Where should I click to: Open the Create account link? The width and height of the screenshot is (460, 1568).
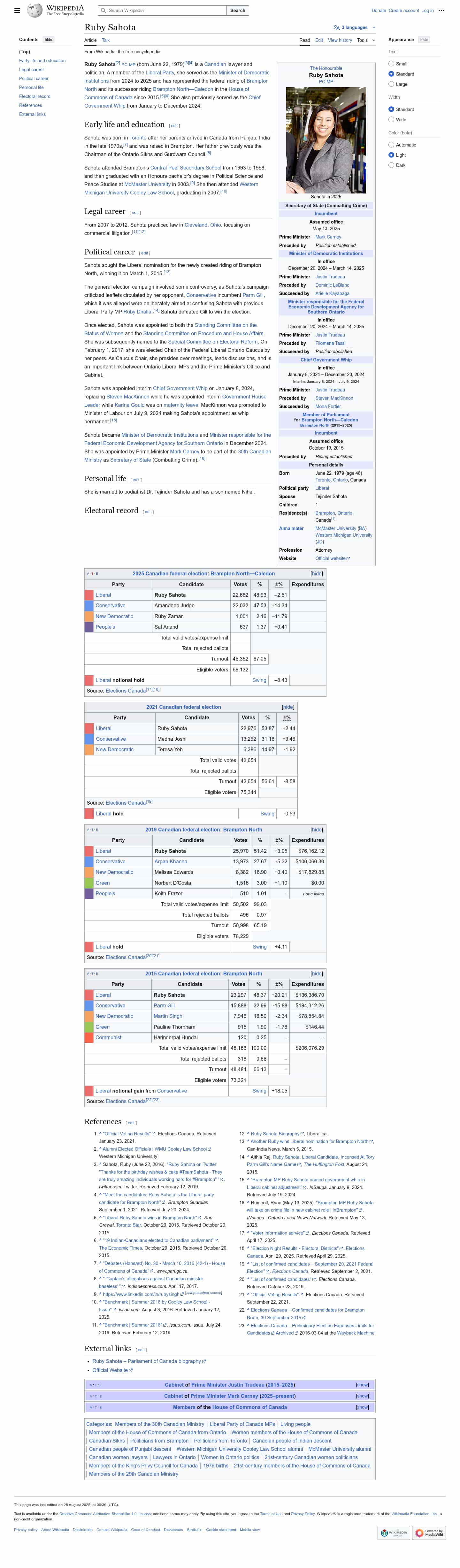403,10
